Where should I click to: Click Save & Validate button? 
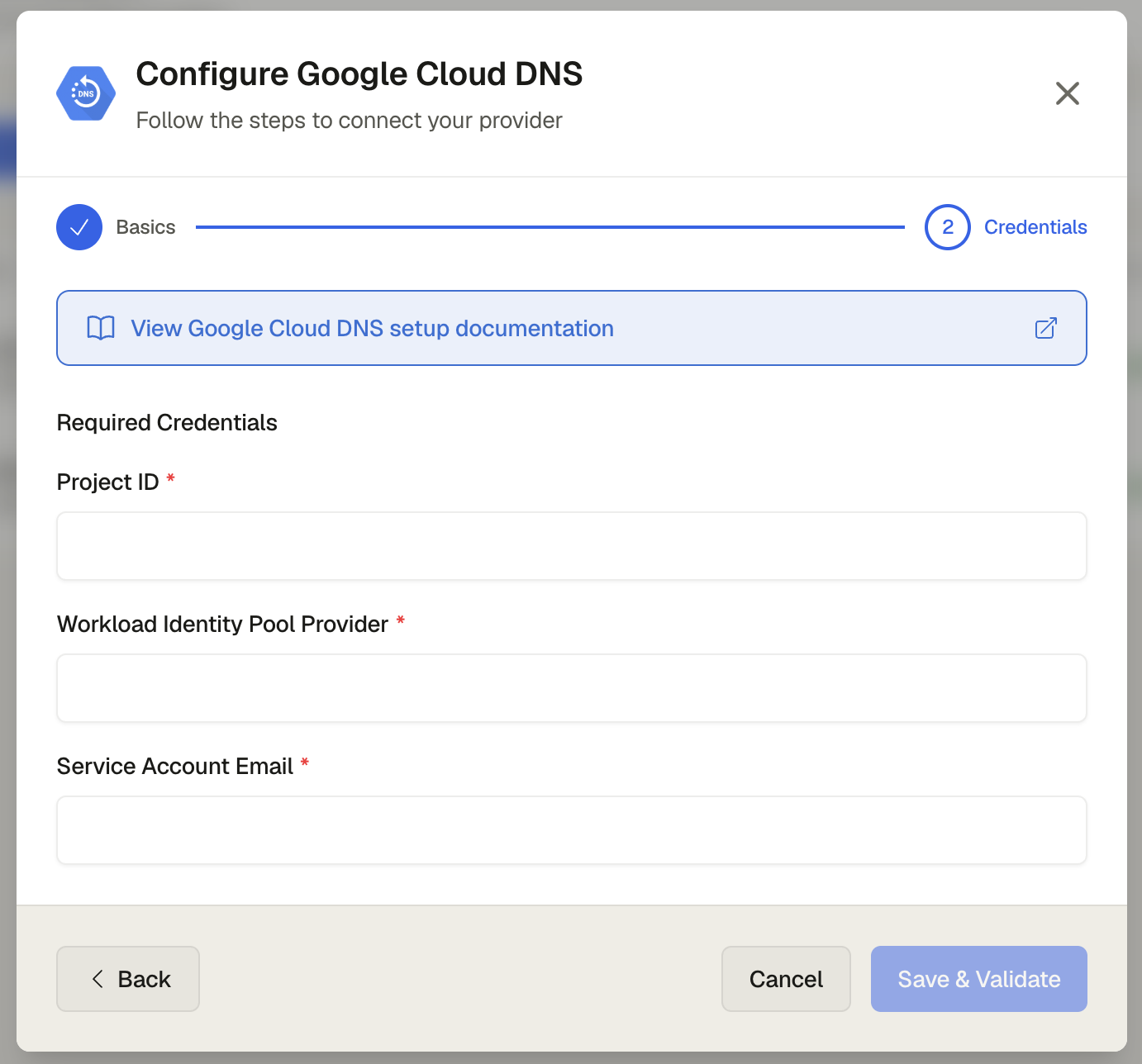979,979
